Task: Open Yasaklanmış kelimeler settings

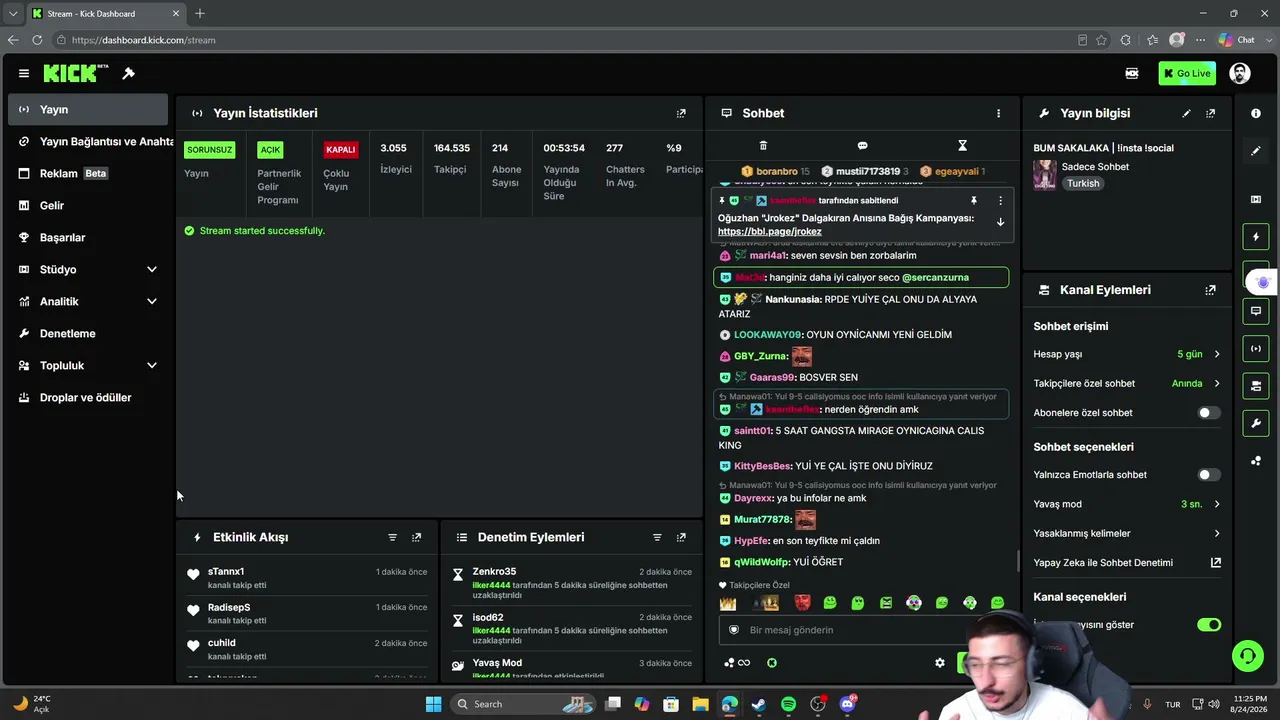Action: coord(1127,533)
